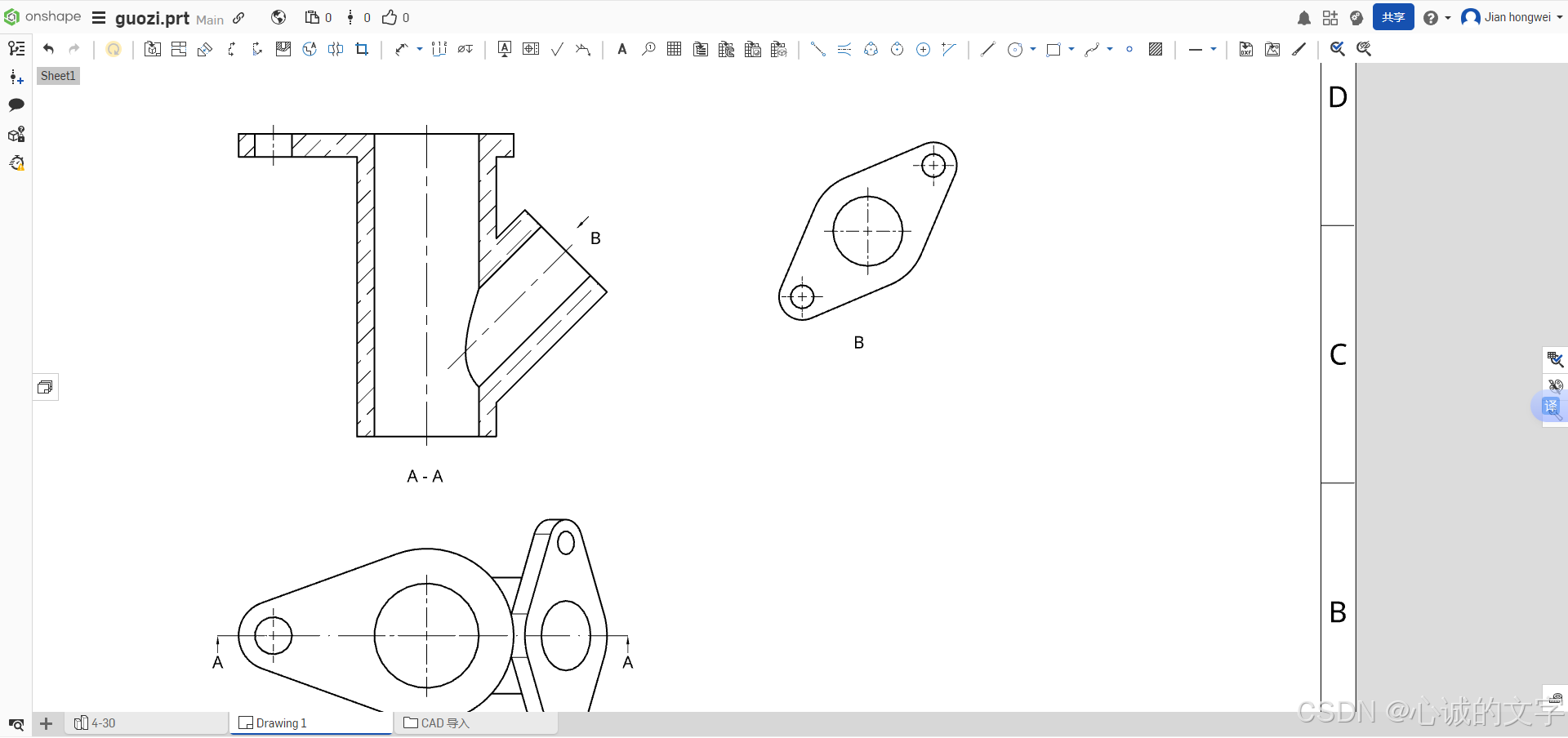Select the Auxiliary view tool
The height and width of the screenshot is (738, 1568).
click(205, 49)
